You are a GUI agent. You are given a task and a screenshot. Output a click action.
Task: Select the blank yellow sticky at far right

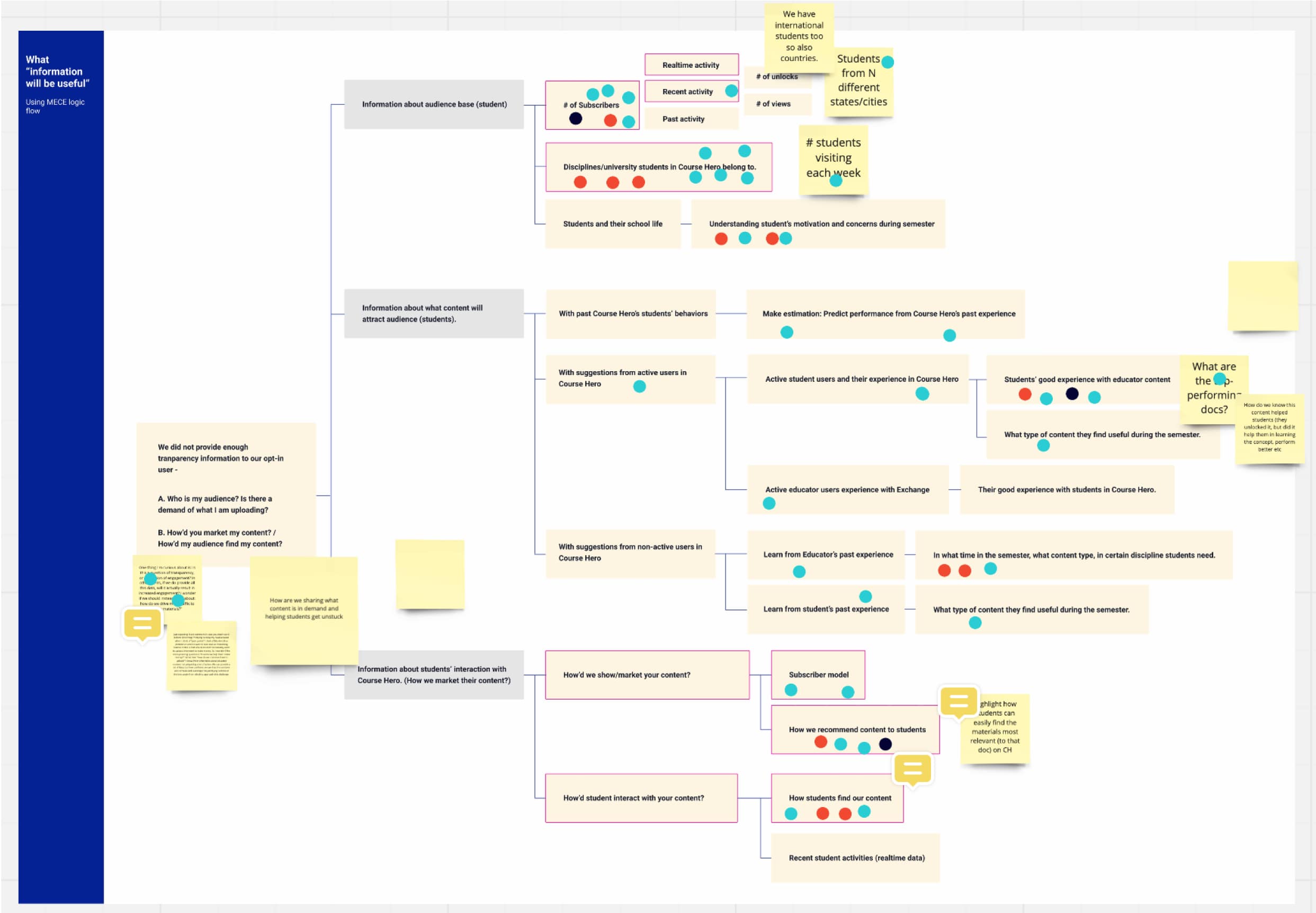(1262, 295)
